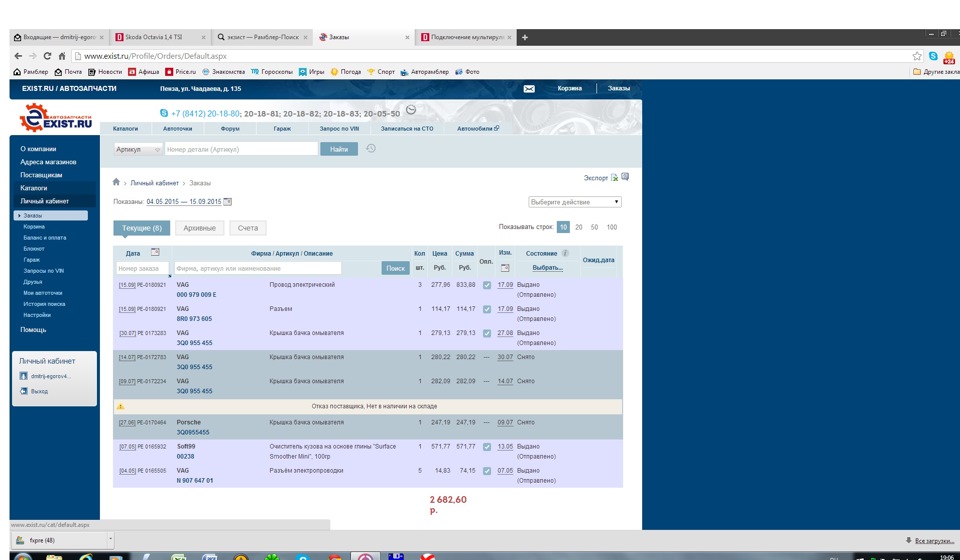Go back with the browser back arrow
This screenshot has height=560, width=960.
coord(18,56)
